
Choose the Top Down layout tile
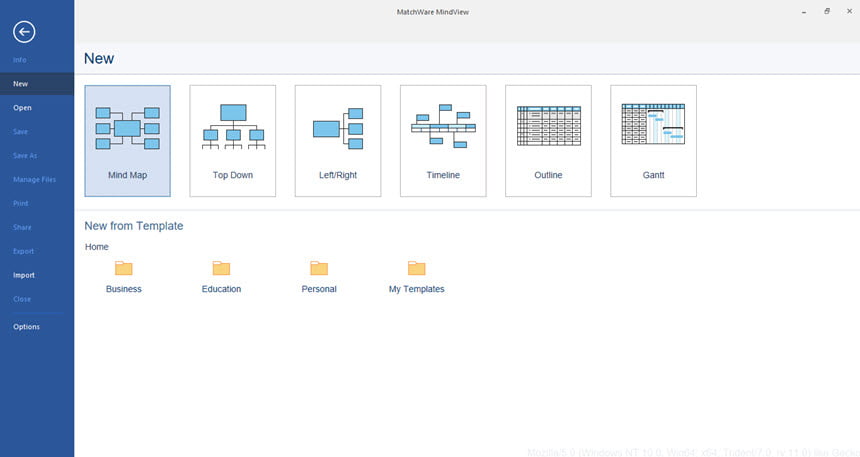tap(233, 140)
